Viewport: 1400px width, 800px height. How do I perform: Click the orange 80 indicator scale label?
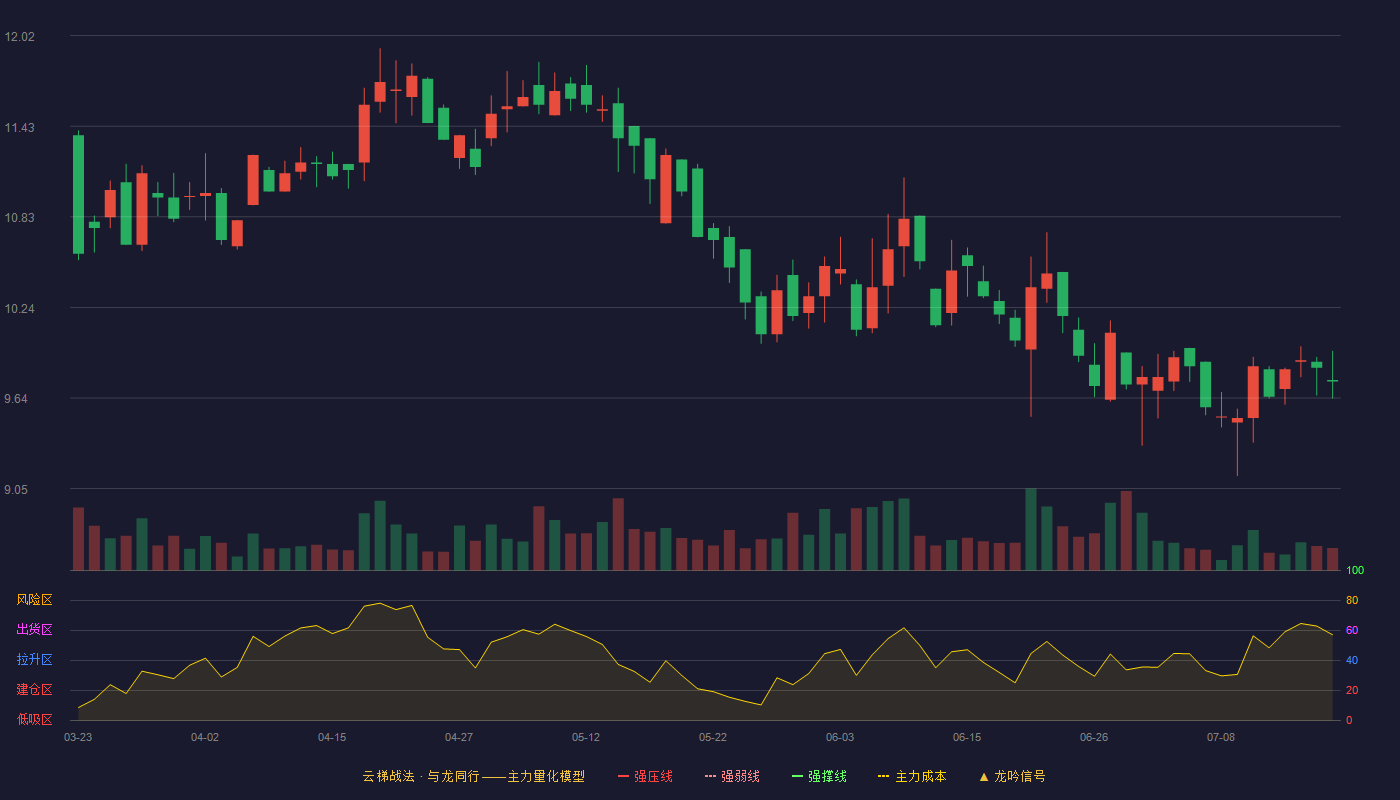click(1352, 601)
